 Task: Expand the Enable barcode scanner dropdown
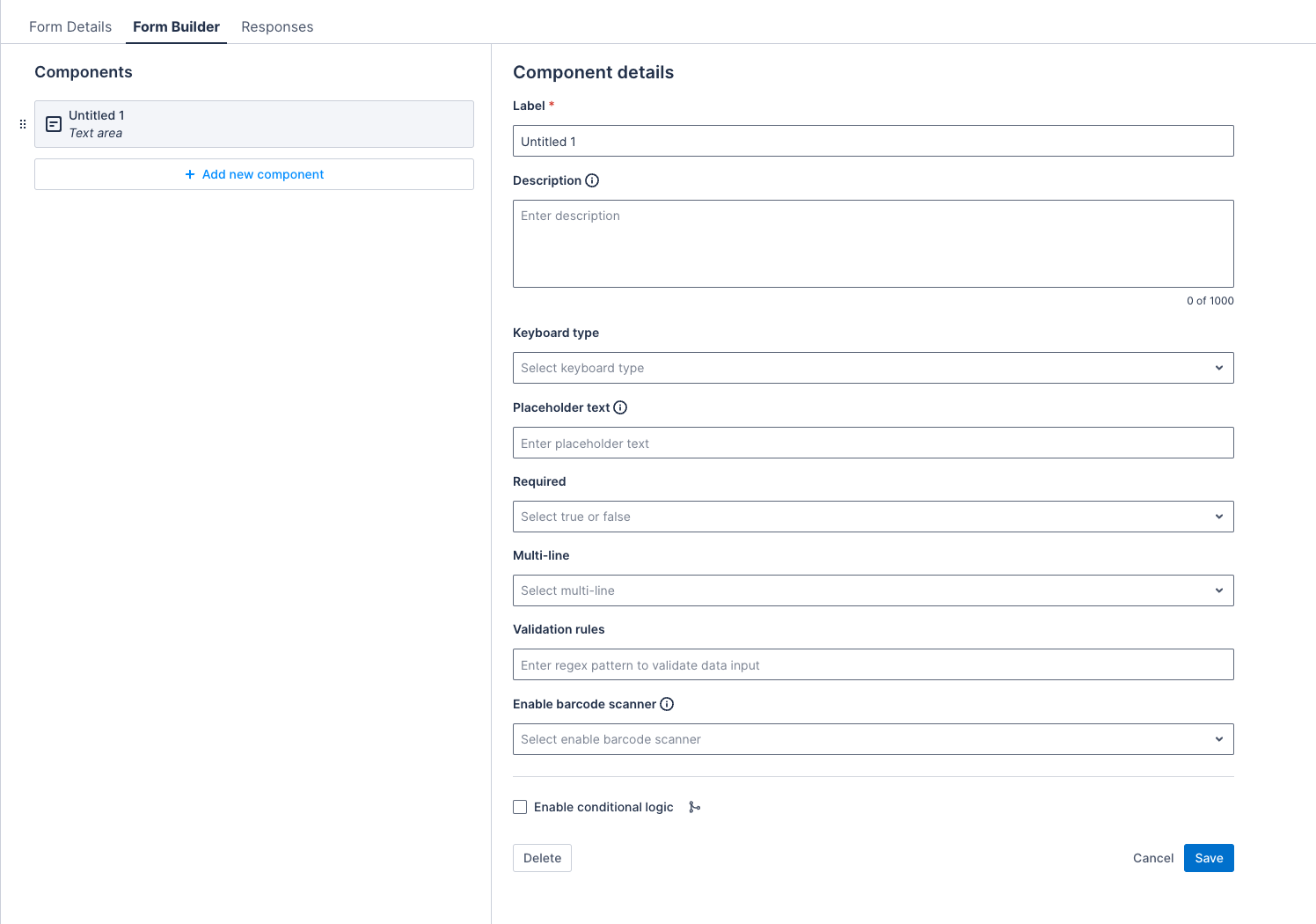click(x=872, y=739)
